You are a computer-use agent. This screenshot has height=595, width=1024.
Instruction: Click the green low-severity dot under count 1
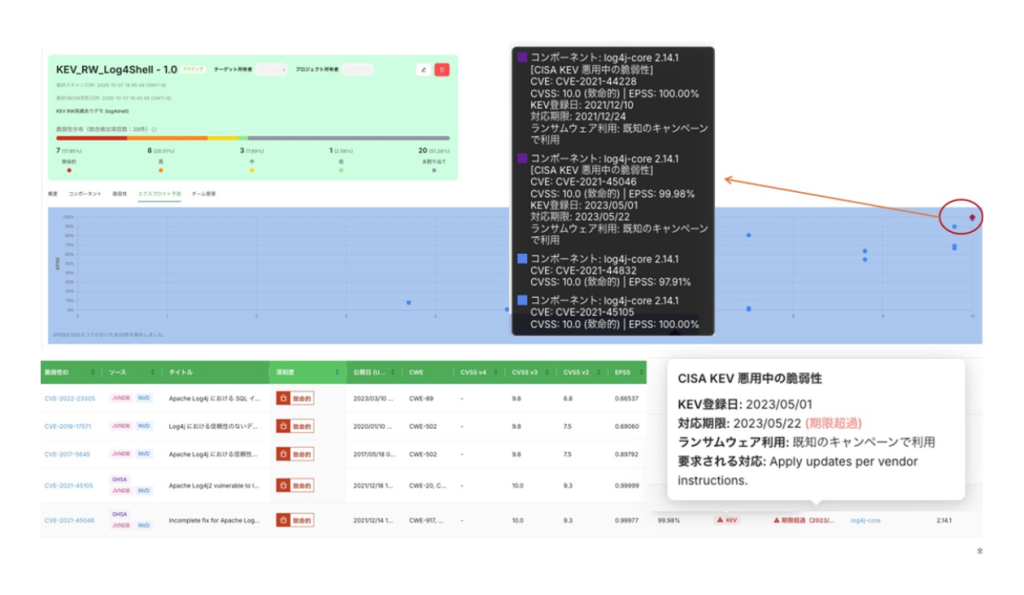pyautogui.click(x=341, y=170)
